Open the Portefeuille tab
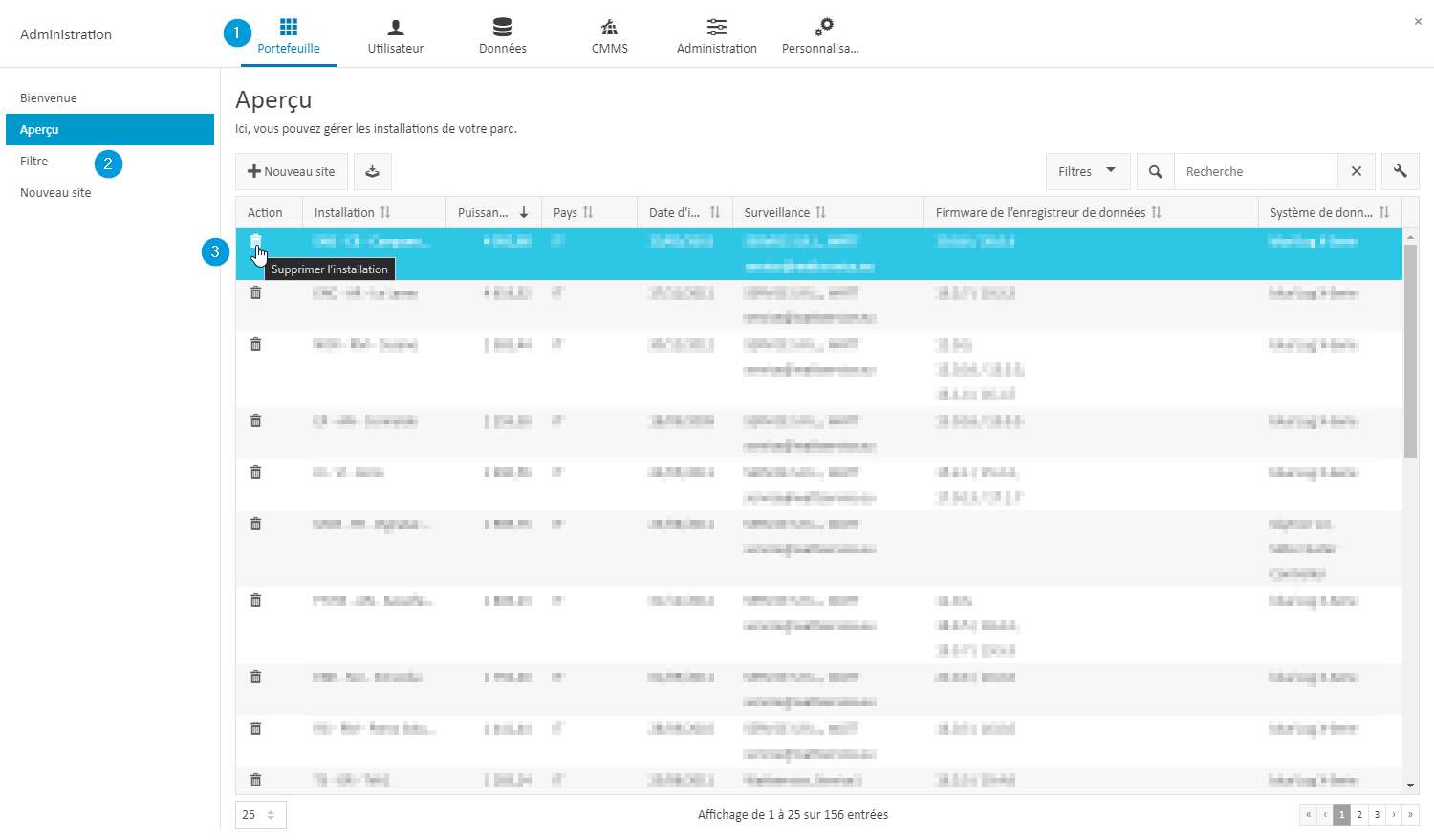Viewport: 1434px width, 840px height. pos(289,36)
